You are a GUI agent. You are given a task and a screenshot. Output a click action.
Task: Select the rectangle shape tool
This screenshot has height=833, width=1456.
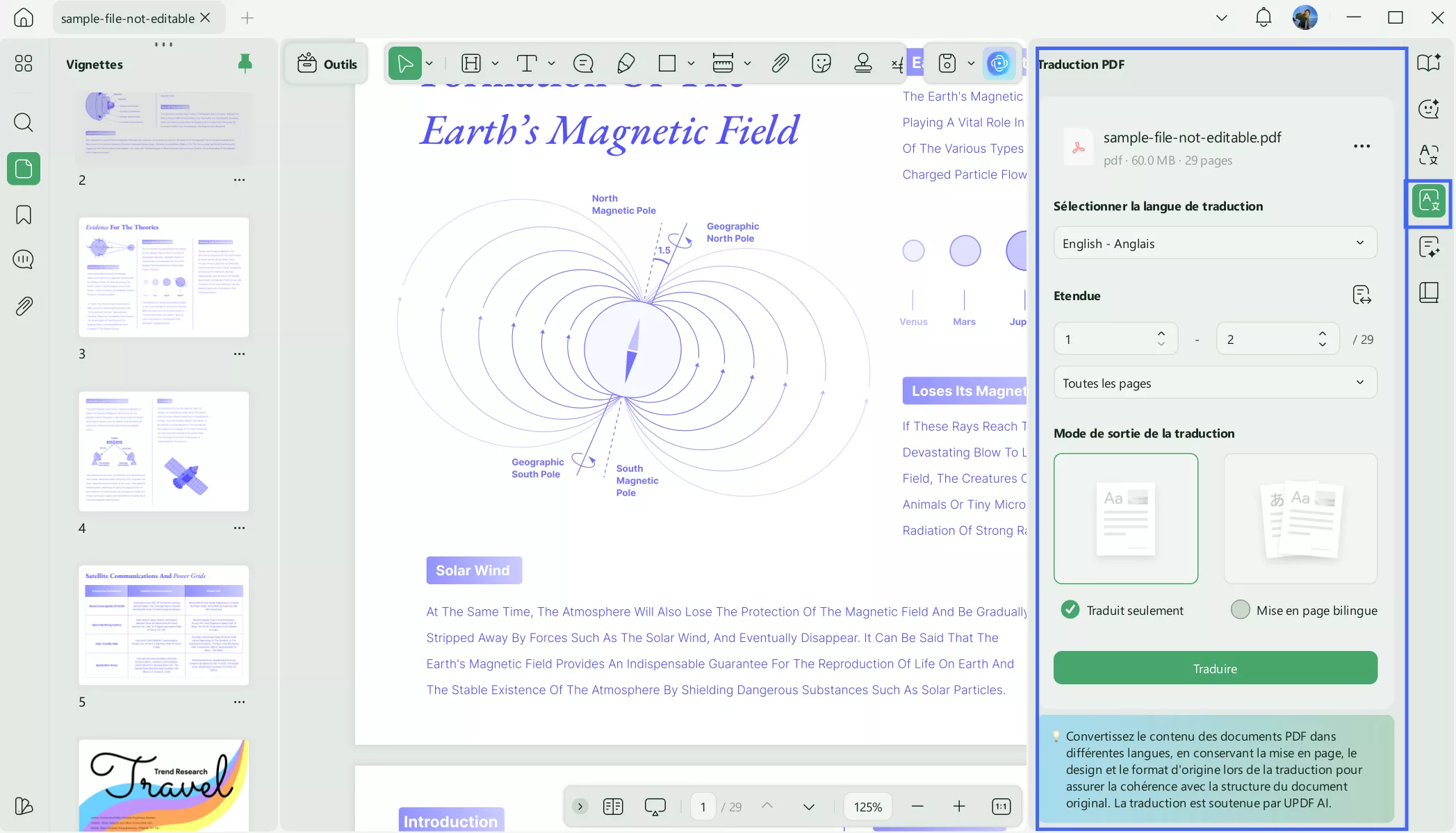click(x=667, y=64)
